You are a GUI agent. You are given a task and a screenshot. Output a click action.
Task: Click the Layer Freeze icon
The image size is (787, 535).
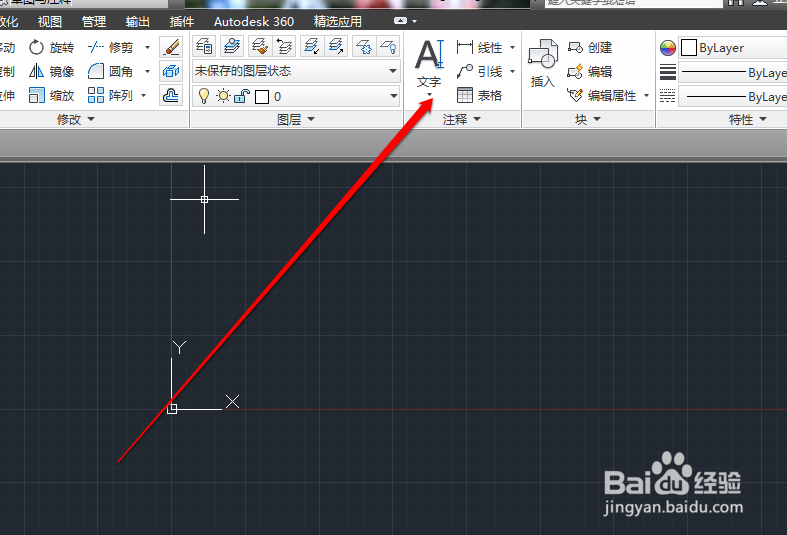[x=364, y=47]
